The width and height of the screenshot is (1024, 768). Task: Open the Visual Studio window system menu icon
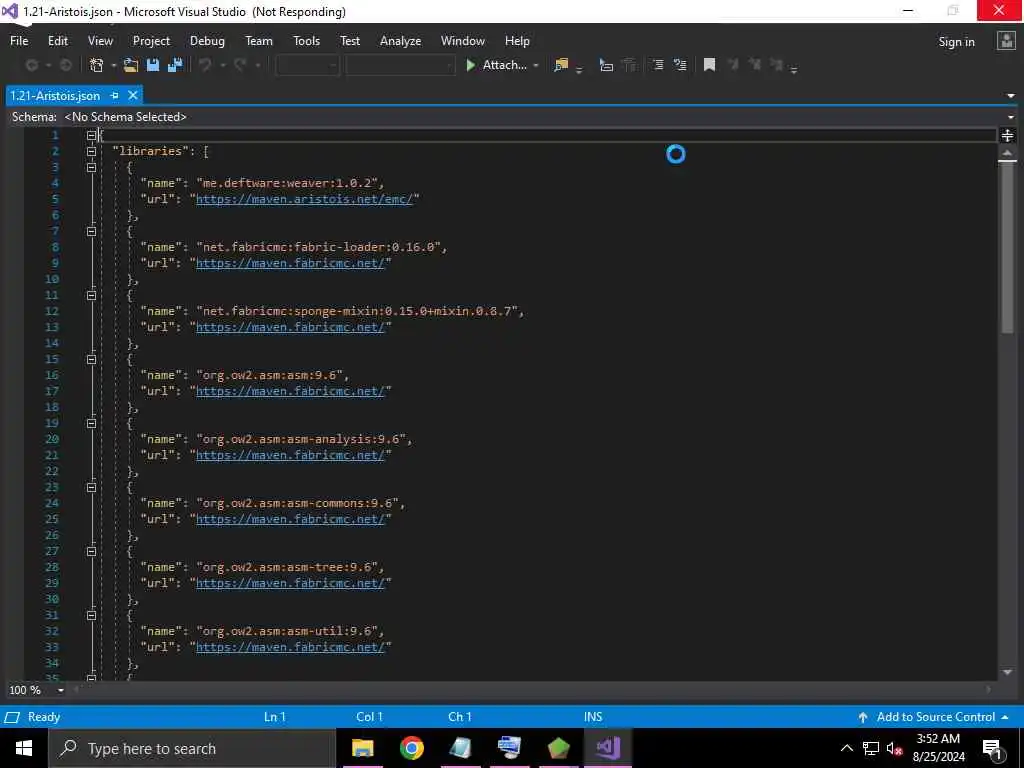point(9,11)
